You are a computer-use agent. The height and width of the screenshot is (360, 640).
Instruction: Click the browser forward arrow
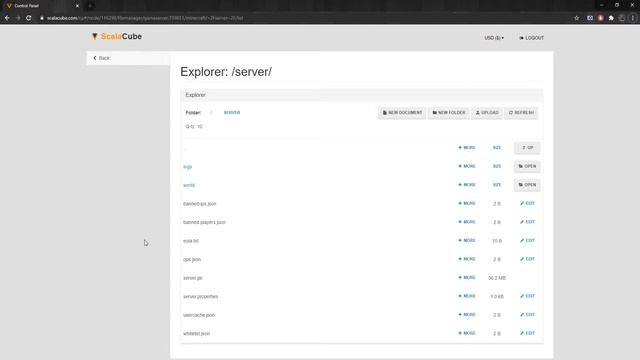coord(18,18)
